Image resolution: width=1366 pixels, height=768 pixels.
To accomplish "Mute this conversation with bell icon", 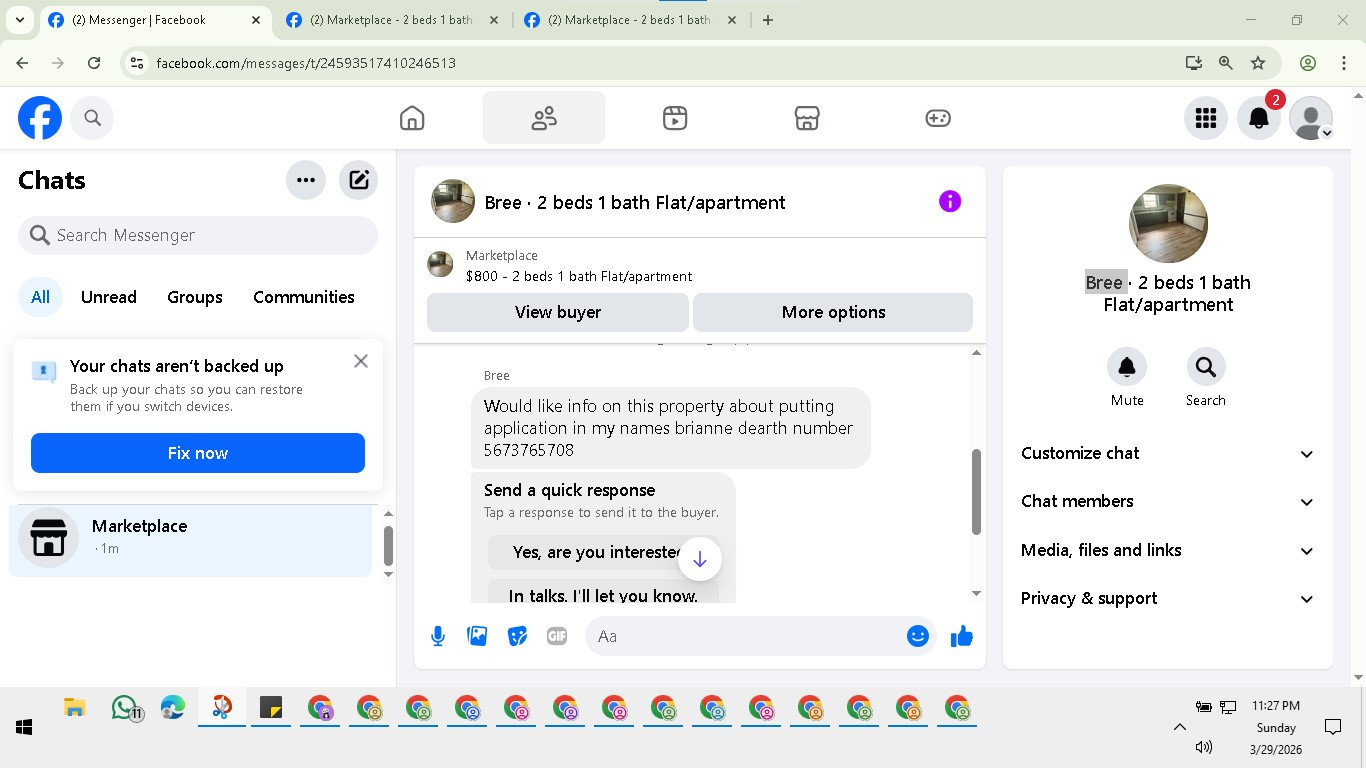I will [1127, 367].
